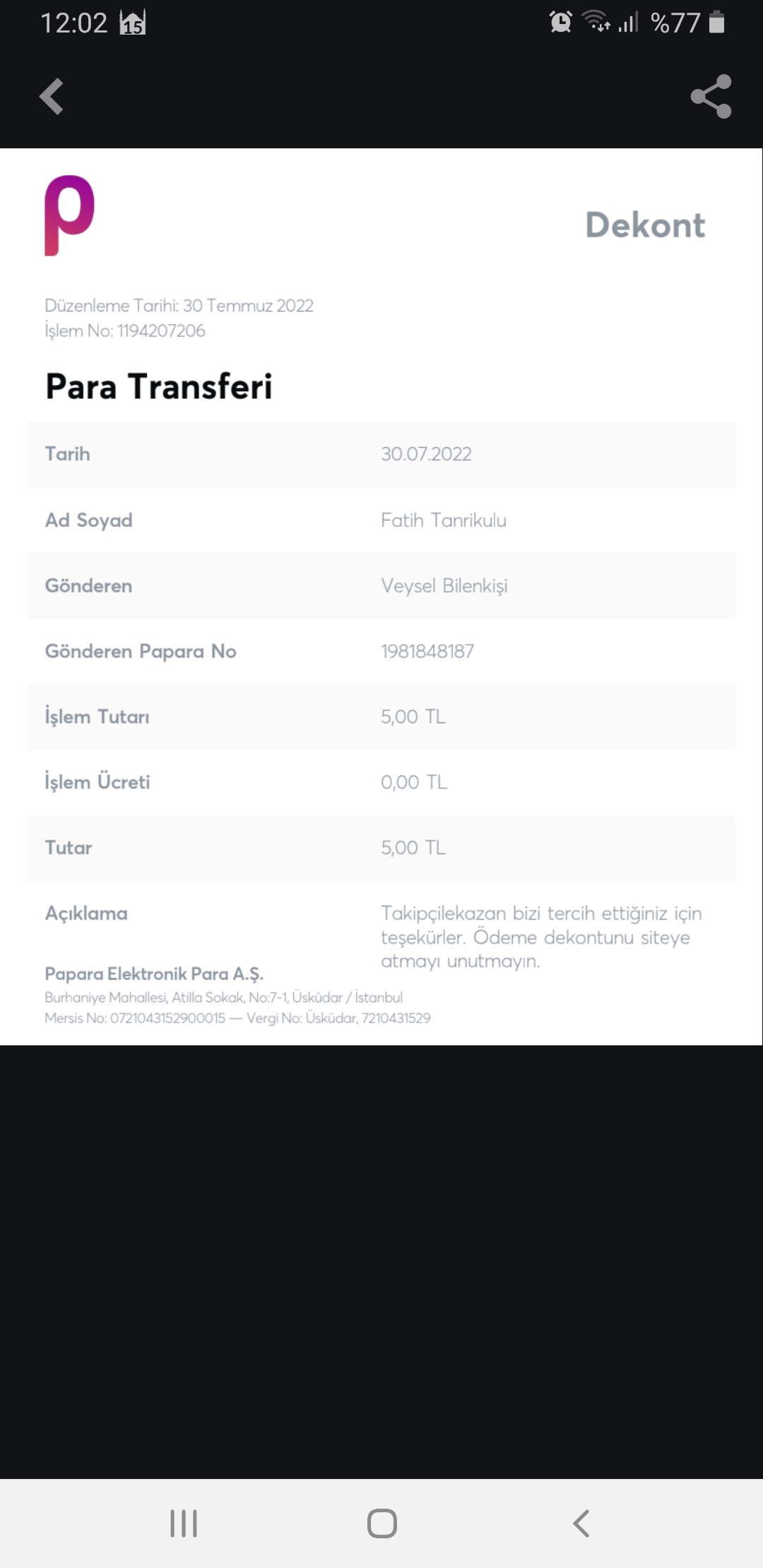Tap the Dekont heading
763x1568 pixels.
point(645,225)
